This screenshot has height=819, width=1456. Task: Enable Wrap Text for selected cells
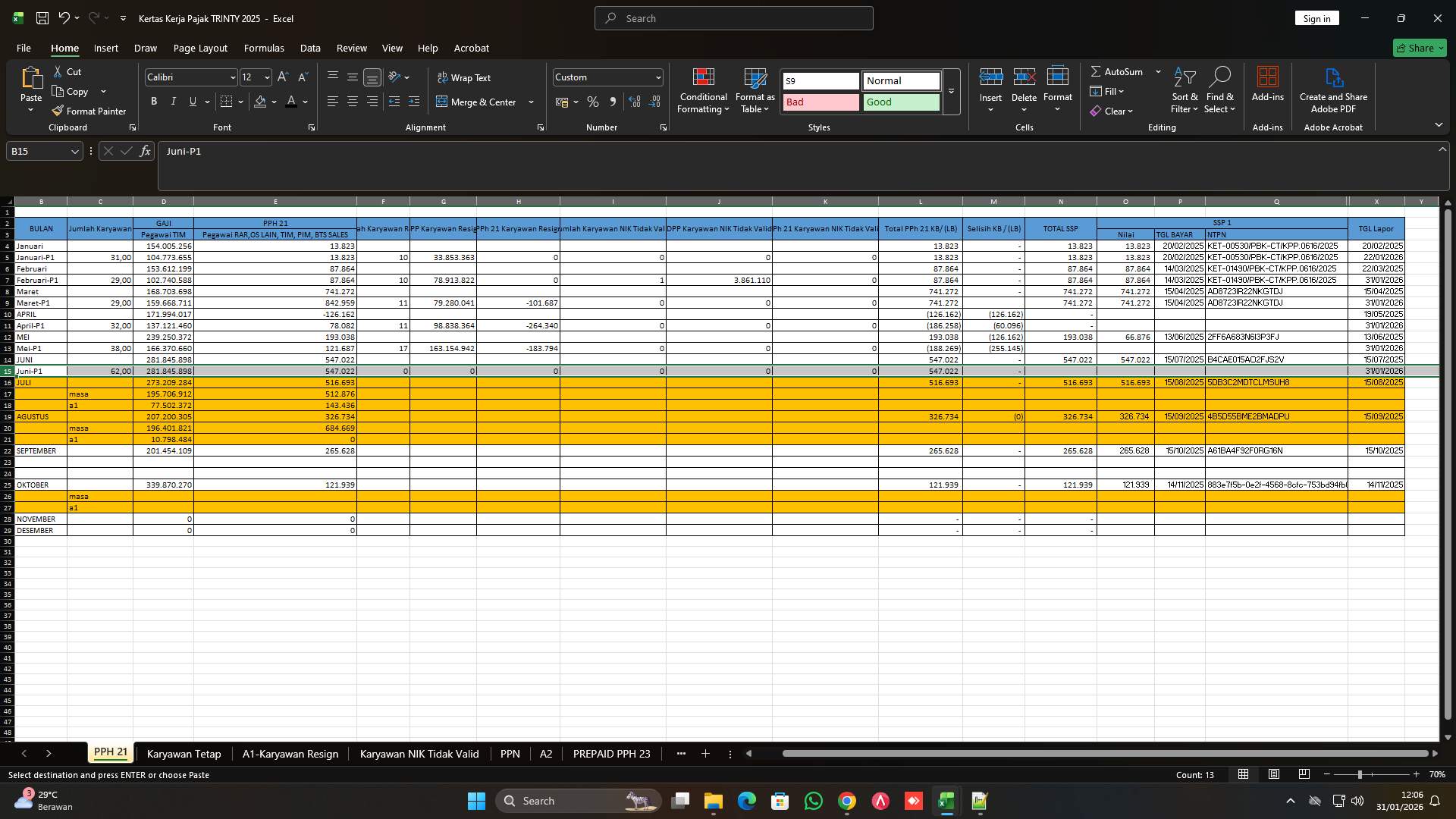(x=465, y=77)
